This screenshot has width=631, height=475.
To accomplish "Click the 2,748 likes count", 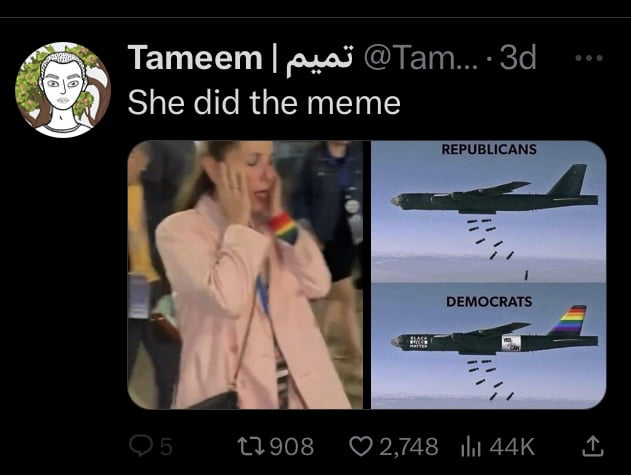I will 409,447.
